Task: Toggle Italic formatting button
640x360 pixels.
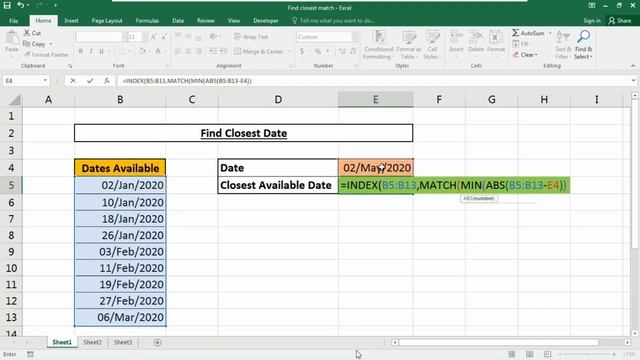Action: 91,51
